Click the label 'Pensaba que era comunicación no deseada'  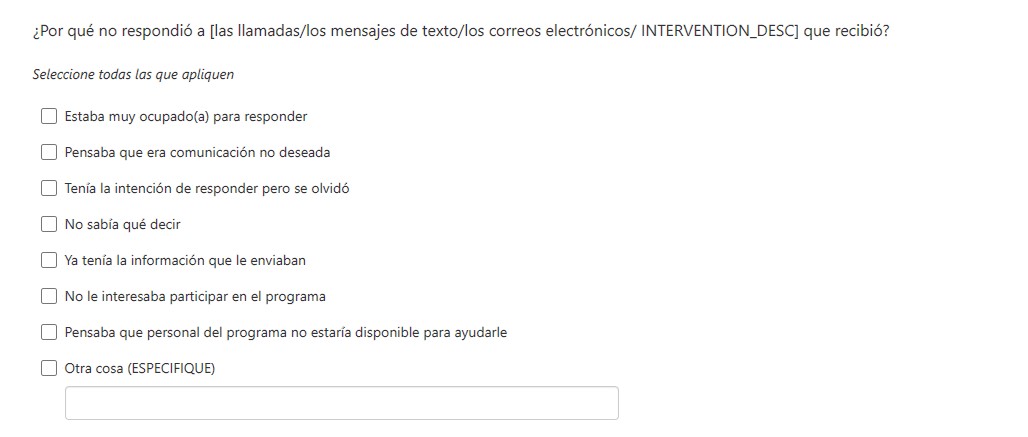coord(197,152)
